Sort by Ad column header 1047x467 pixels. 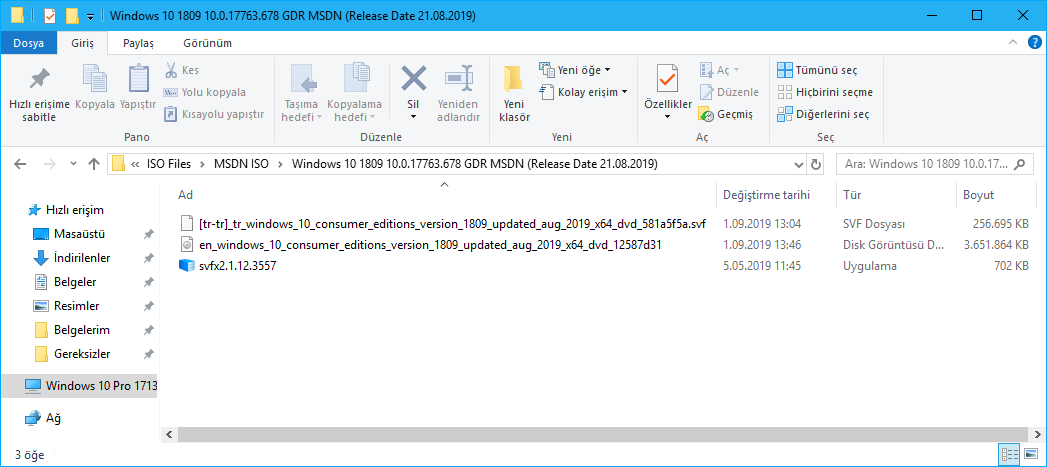coord(185,195)
